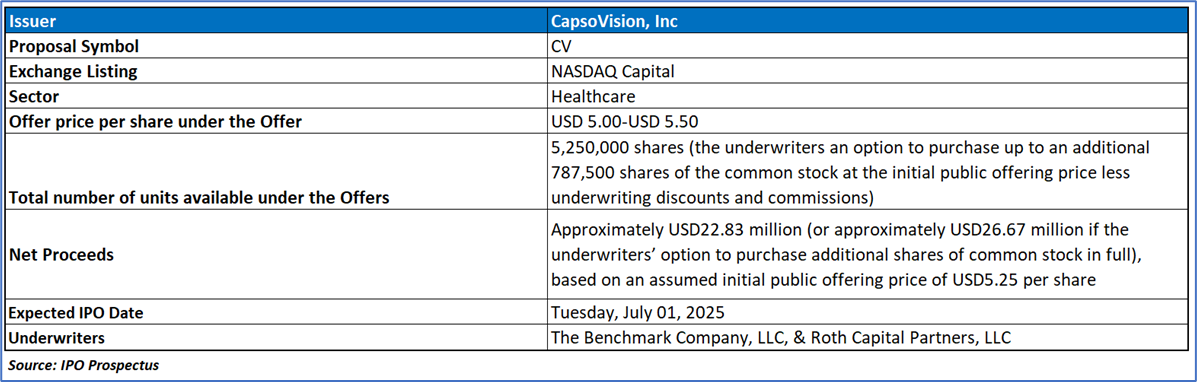Image resolution: width=1197 pixels, height=382 pixels.
Task: Select the Net Proceeds label cell
Action: [276, 255]
